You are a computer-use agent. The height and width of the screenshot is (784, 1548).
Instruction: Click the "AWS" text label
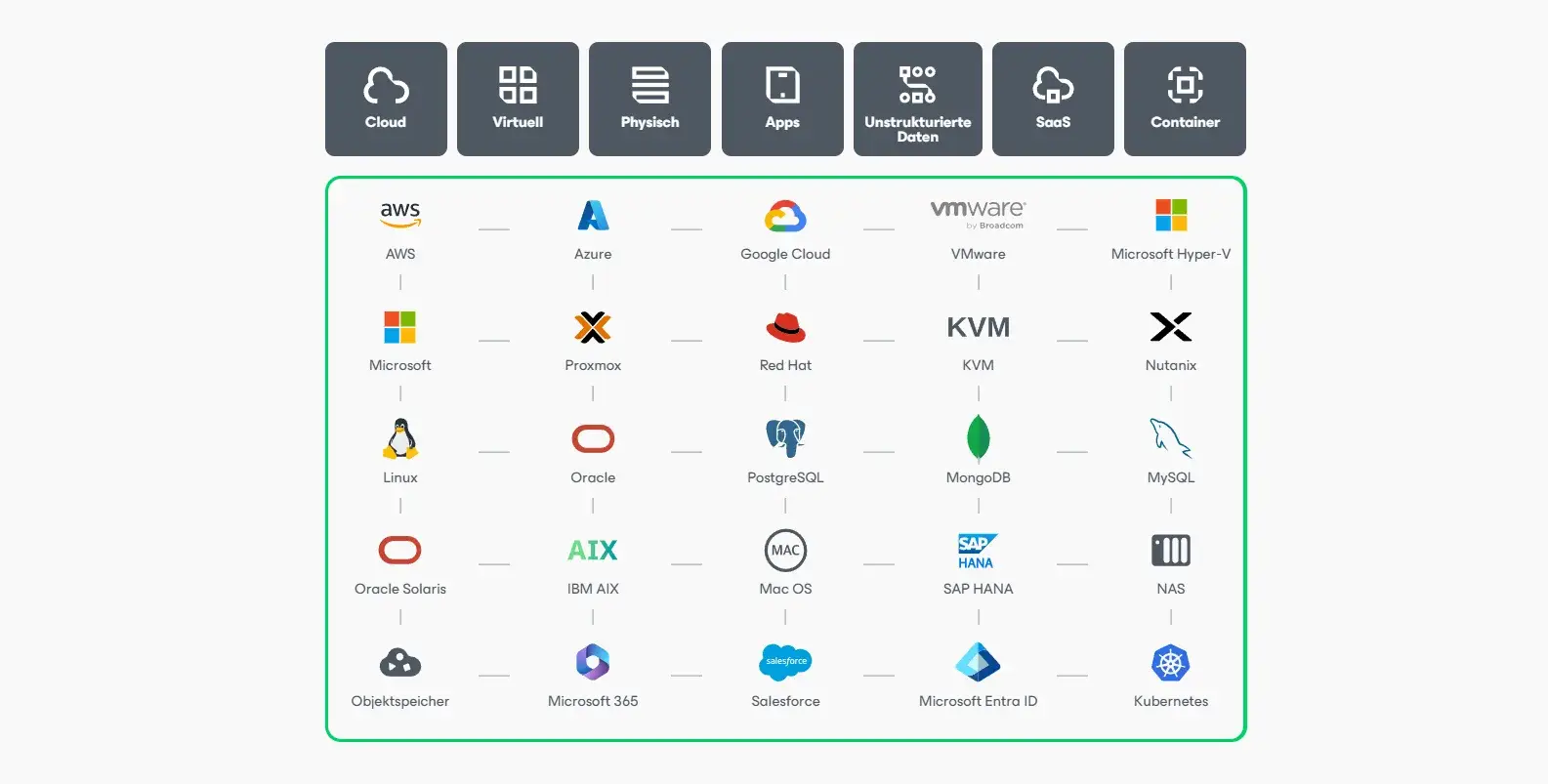pyautogui.click(x=400, y=254)
